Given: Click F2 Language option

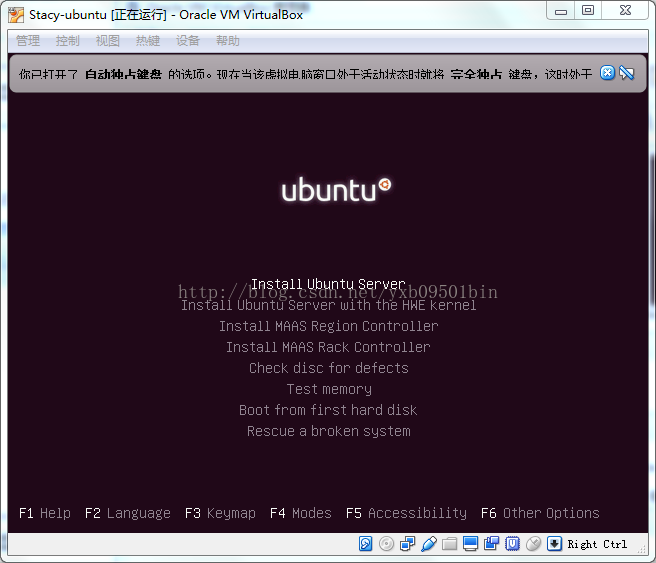Looking at the screenshot, I should tap(128, 513).
